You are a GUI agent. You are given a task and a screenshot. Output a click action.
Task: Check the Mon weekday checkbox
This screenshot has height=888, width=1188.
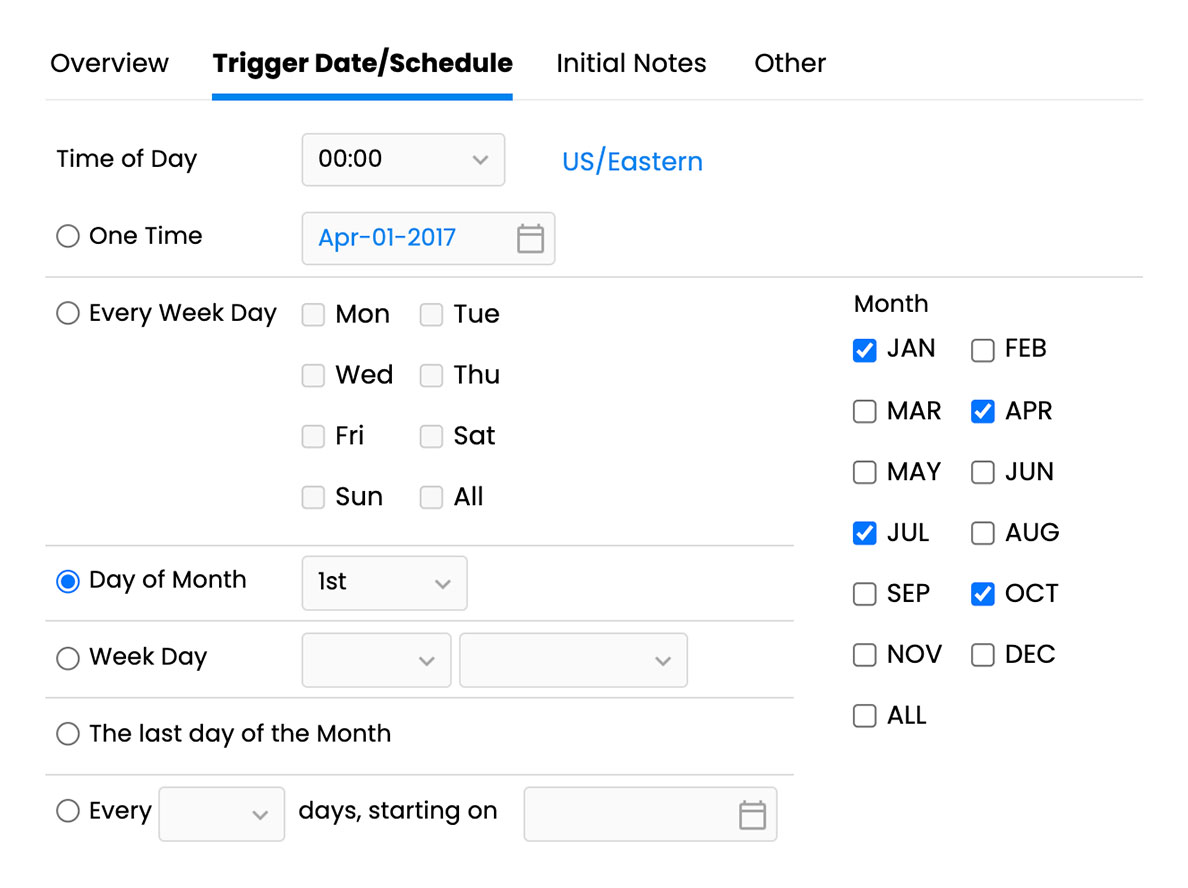(313, 314)
